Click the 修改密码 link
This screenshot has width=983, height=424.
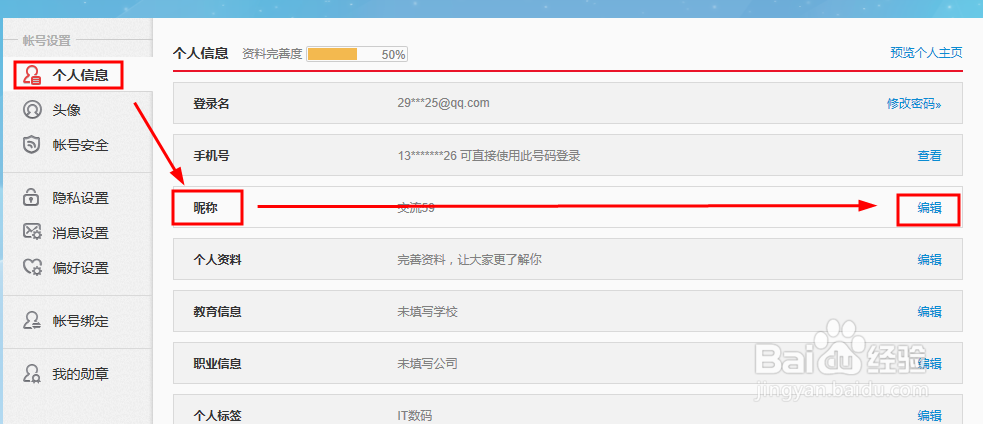coord(914,103)
